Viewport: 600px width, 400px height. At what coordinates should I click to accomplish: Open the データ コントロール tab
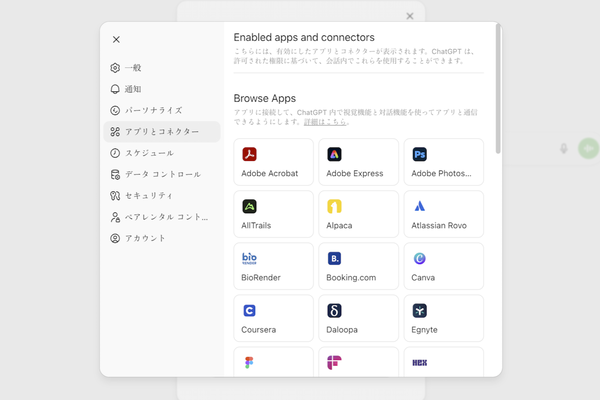[x=162, y=174]
